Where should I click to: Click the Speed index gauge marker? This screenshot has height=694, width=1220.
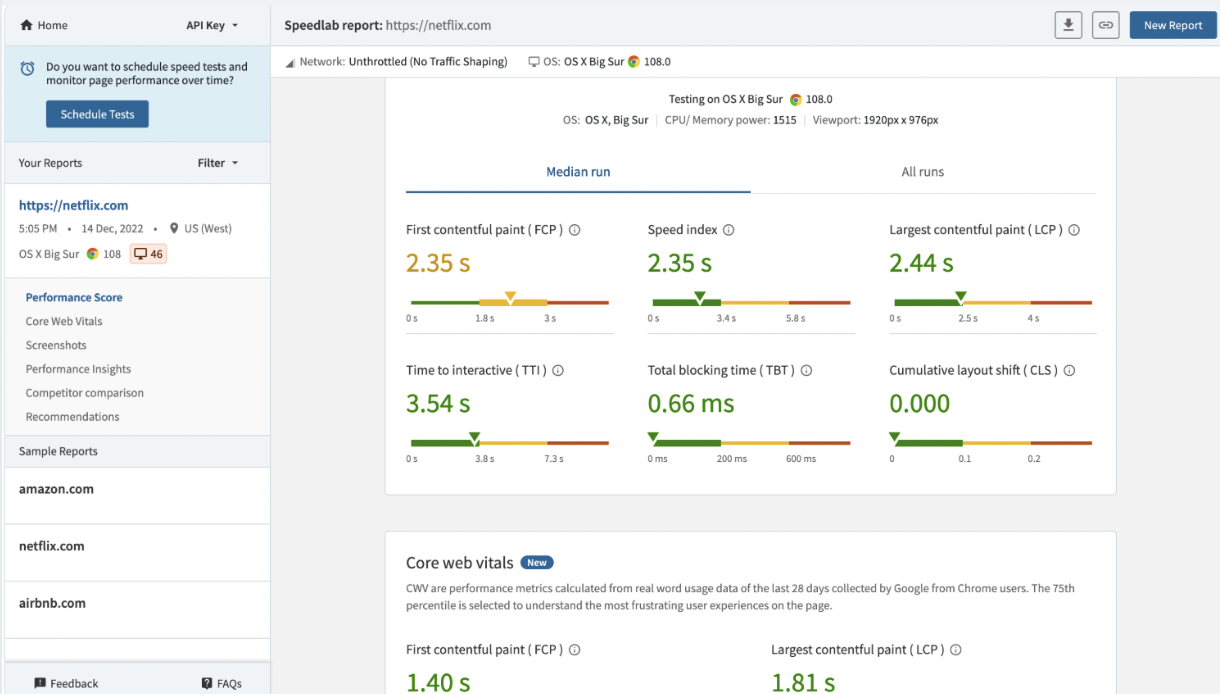point(700,297)
